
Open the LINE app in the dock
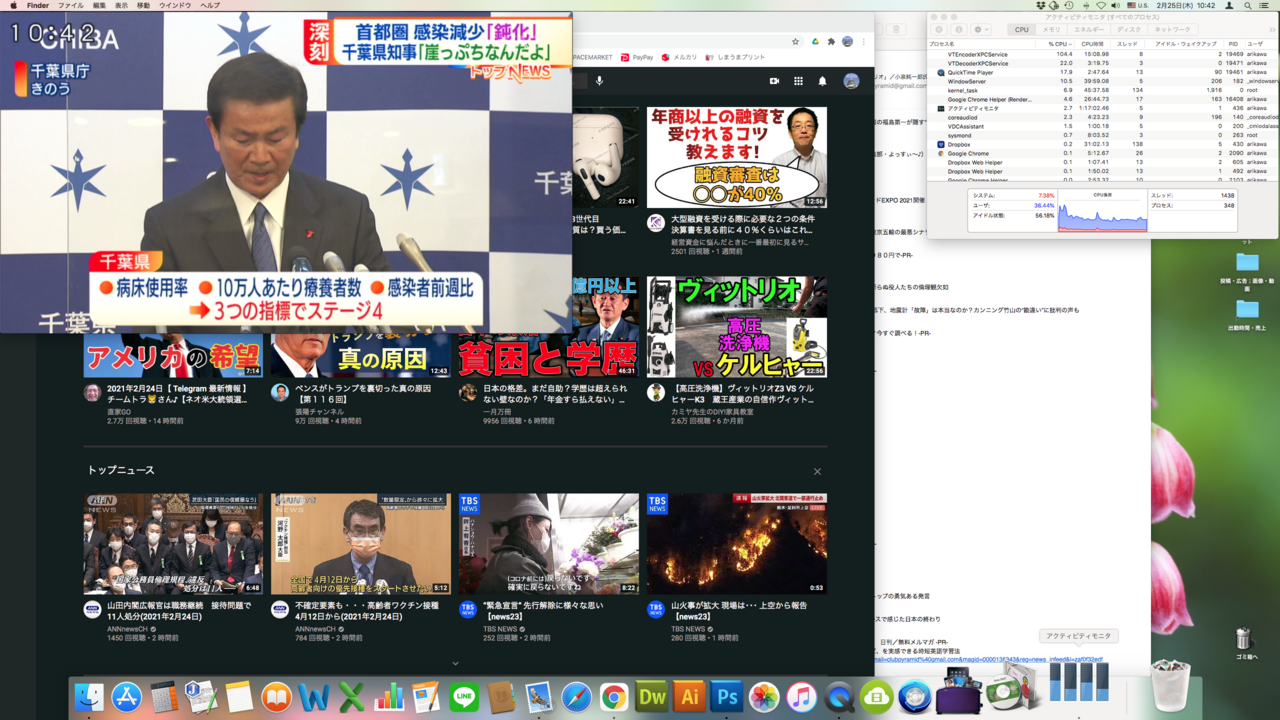[463, 697]
